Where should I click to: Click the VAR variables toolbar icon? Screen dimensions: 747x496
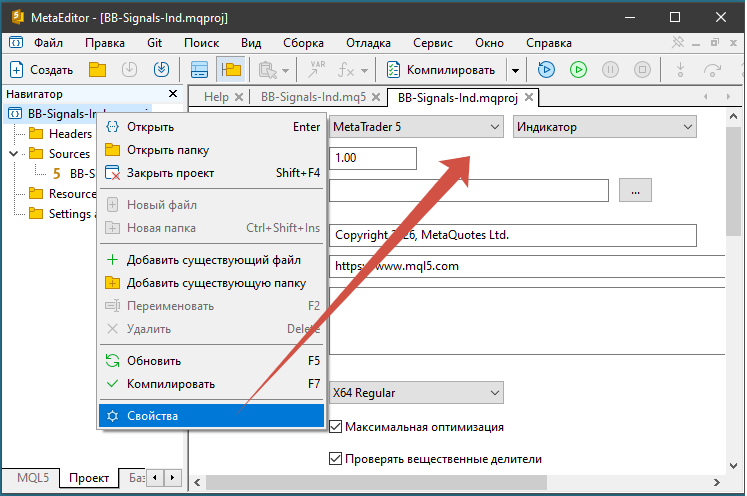316,70
